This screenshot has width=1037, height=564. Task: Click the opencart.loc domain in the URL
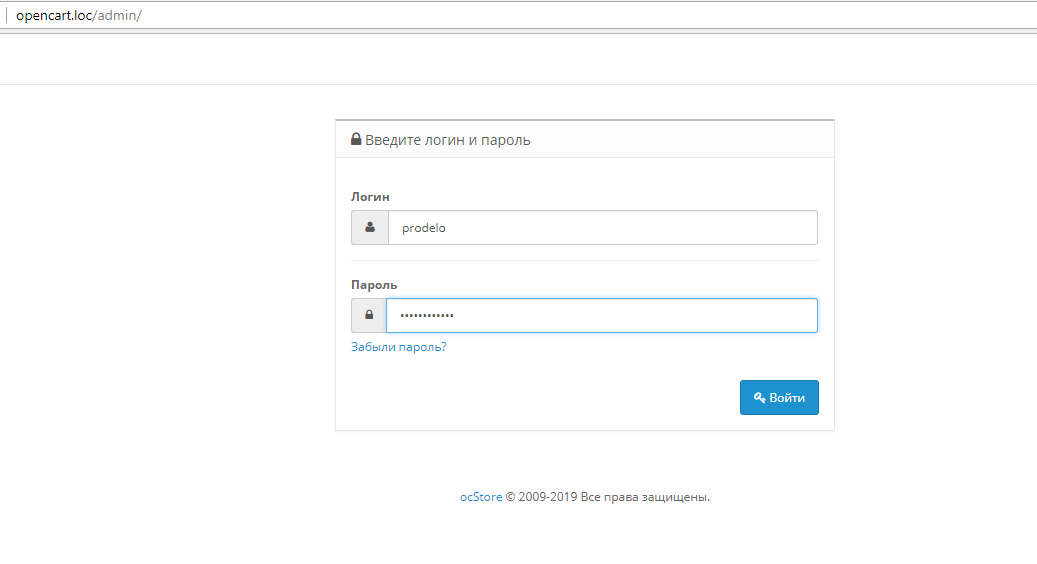coord(54,16)
